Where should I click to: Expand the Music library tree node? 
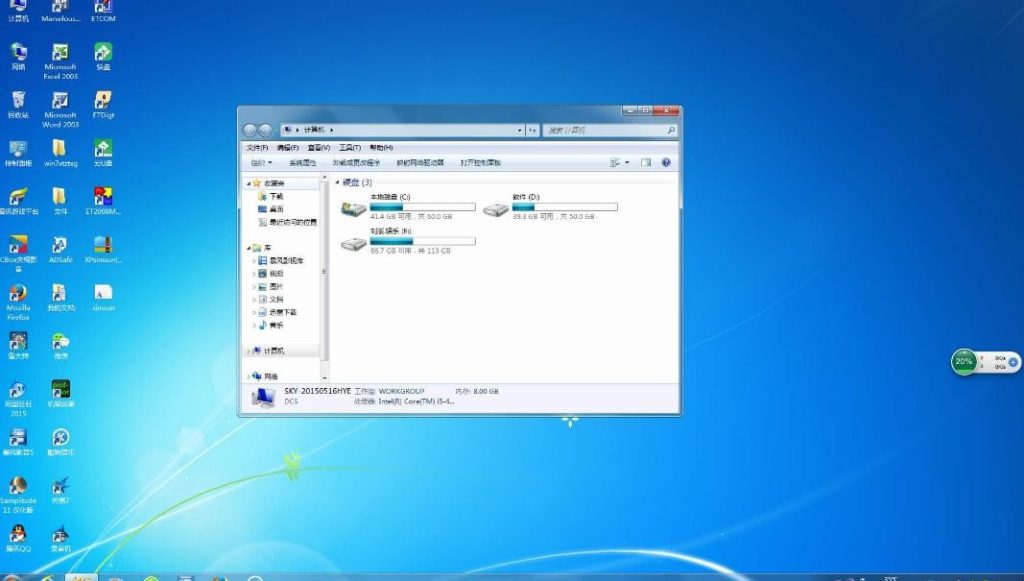254,325
